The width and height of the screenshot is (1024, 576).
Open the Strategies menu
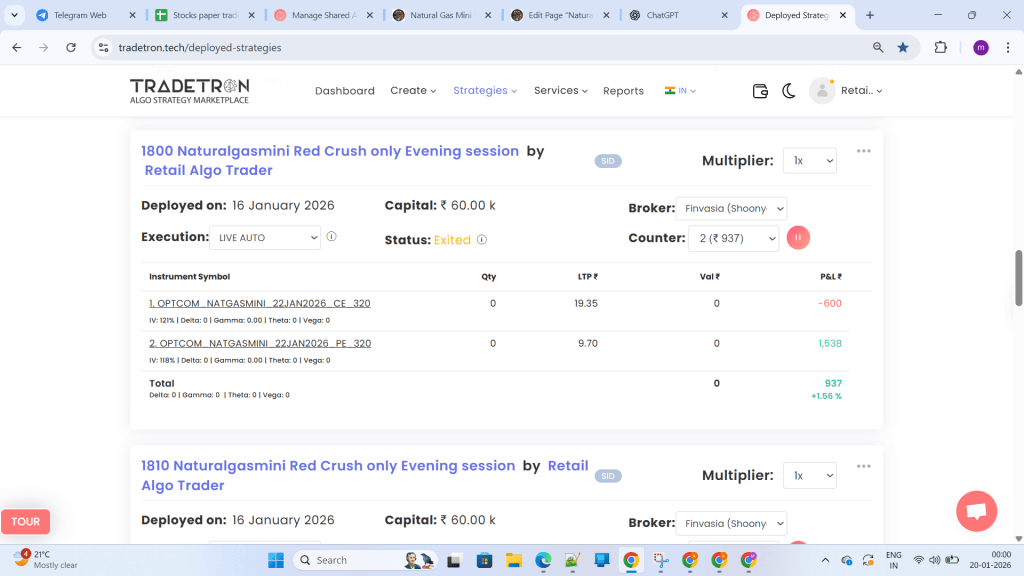(x=485, y=91)
